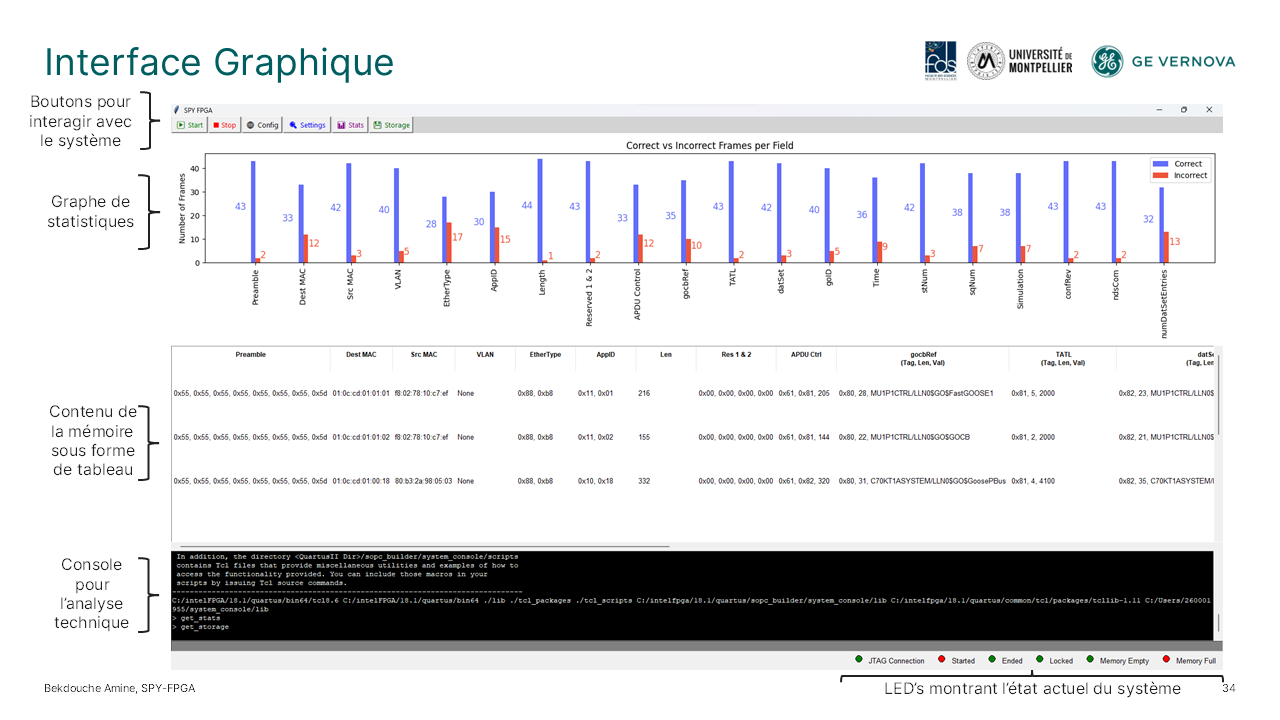Open the Storage toolbar button
1280x720 pixels.
(392, 125)
